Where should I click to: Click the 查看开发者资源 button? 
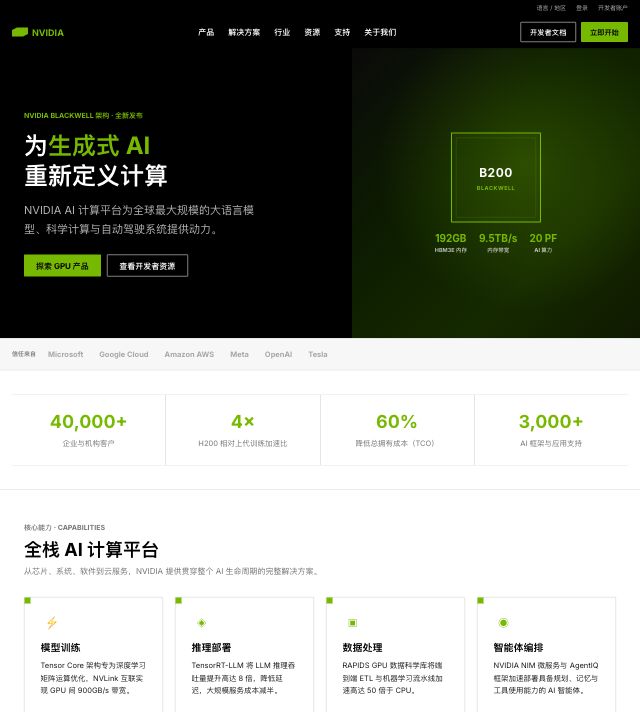[x=147, y=266]
